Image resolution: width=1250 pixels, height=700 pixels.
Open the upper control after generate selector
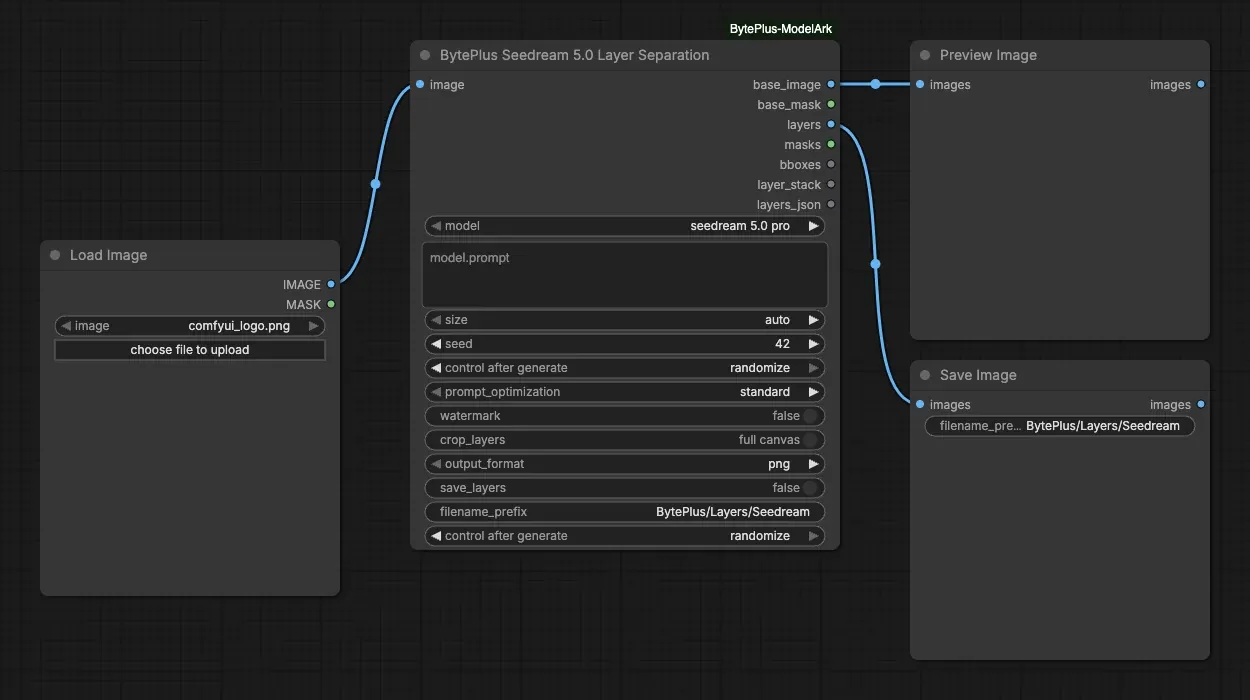pos(625,368)
